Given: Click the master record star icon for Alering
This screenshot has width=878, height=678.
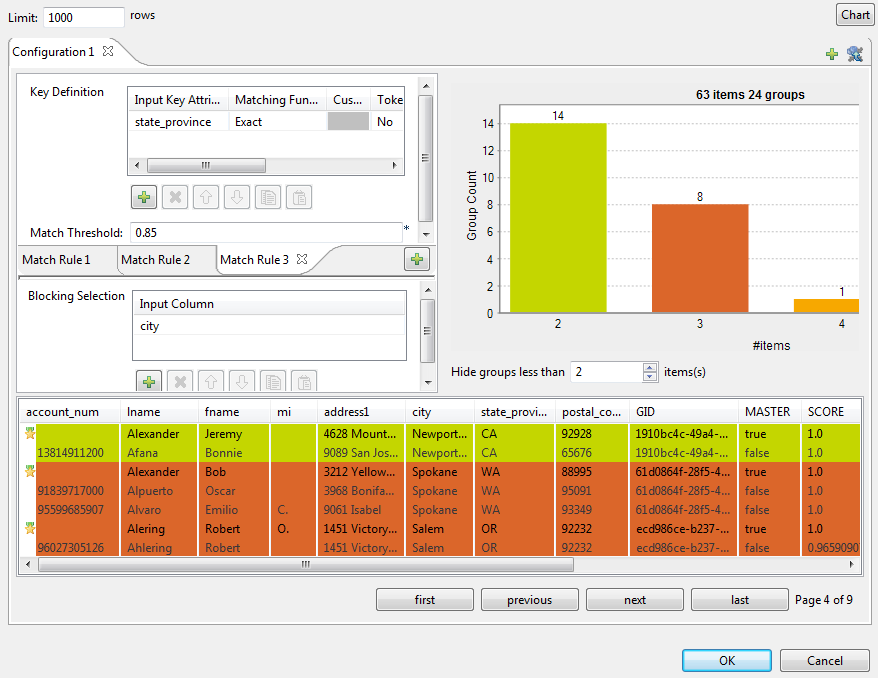Looking at the screenshot, I should point(30,528).
